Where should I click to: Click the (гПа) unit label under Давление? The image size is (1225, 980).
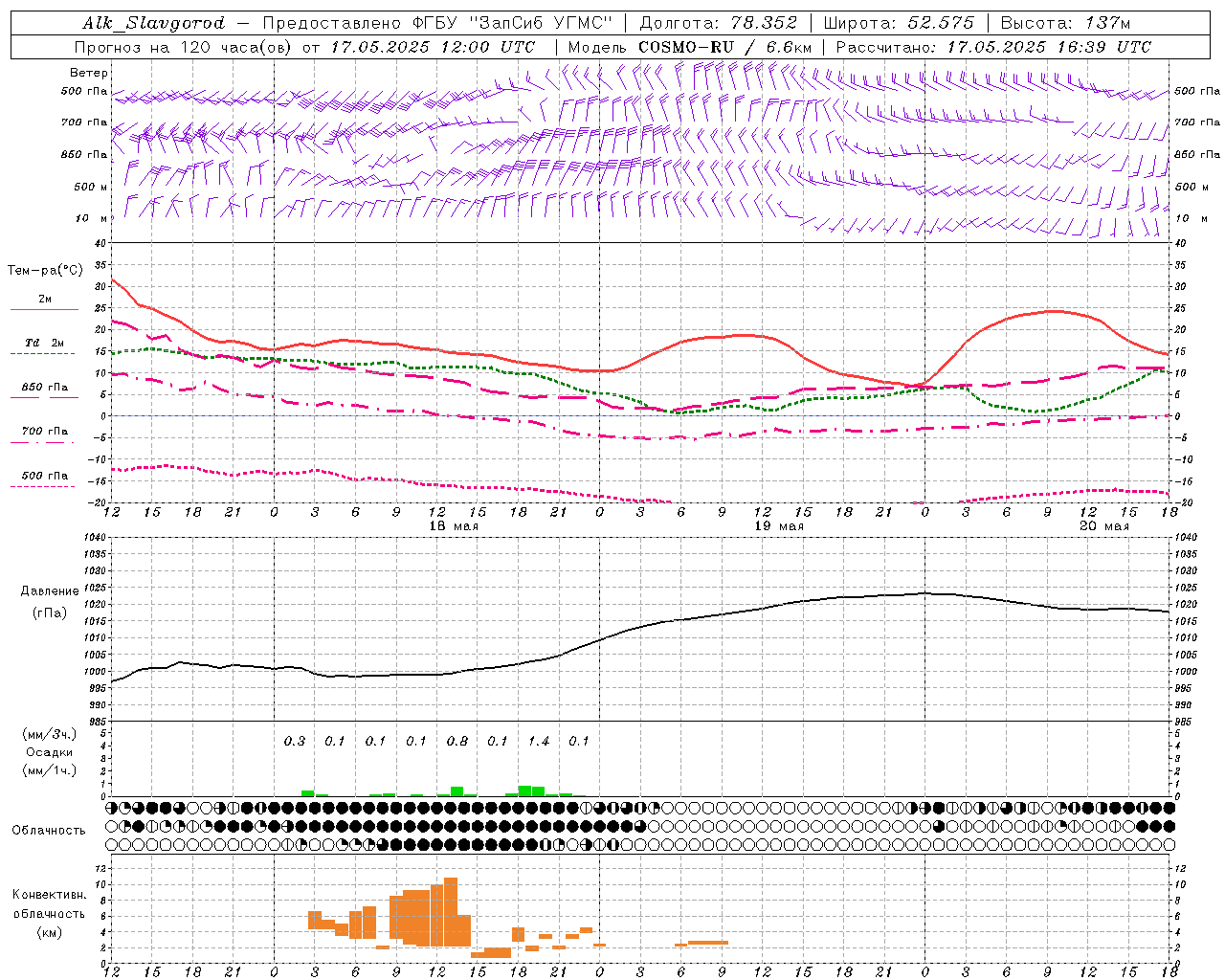[50, 613]
